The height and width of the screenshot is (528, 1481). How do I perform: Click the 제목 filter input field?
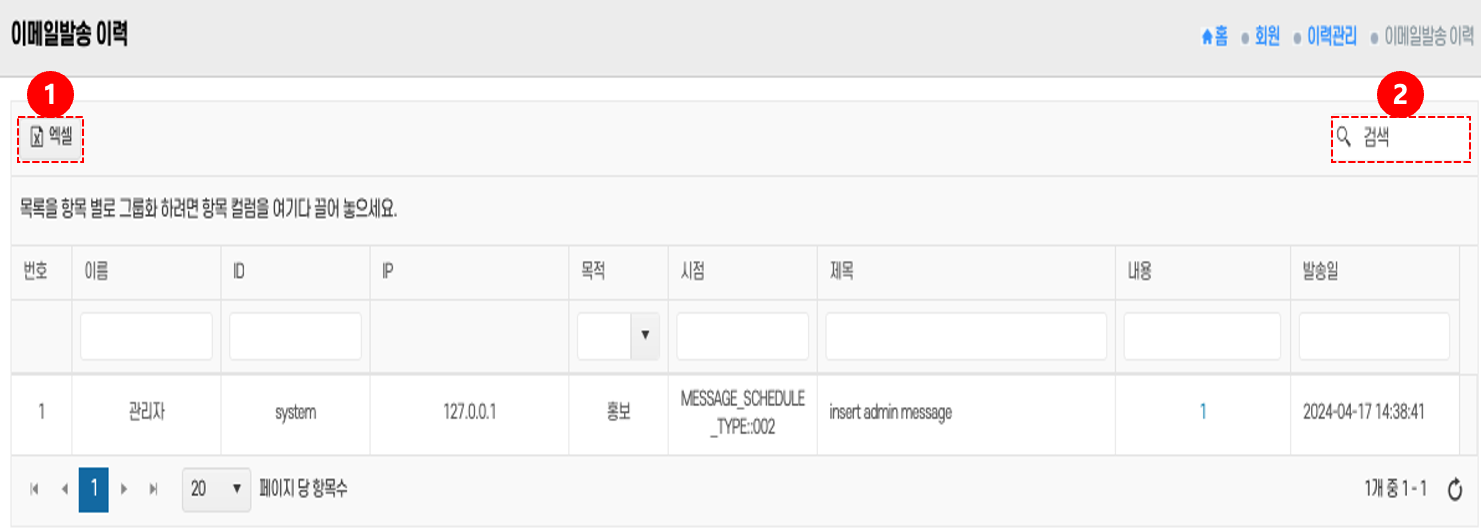(x=965, y=336)
